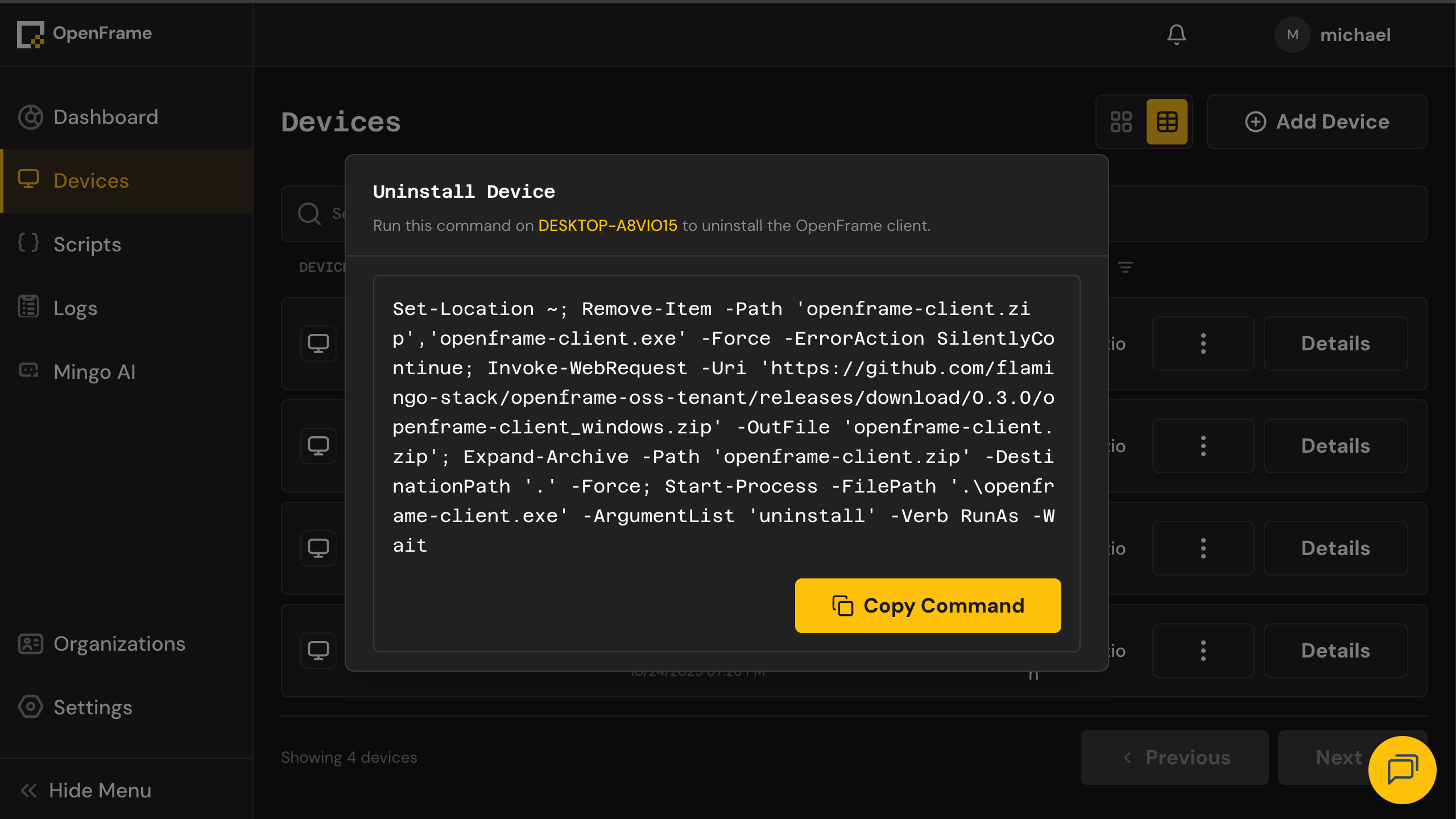Click second row's device monitor icon
Image resolution: width=1456 pixels, height=819 pixels.
(x=318, y=446)
